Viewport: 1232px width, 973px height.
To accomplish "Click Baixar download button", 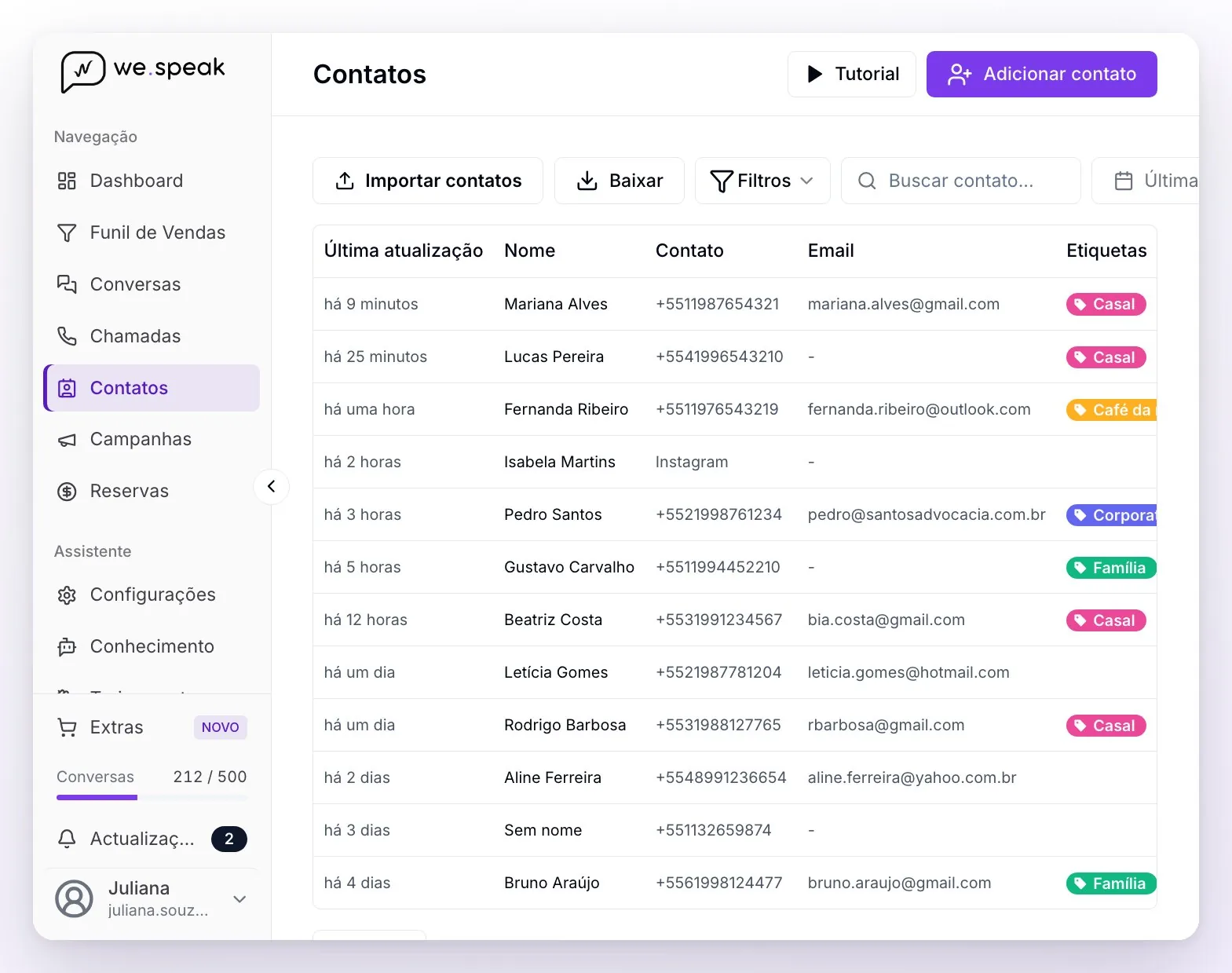I will pos(620,181).
